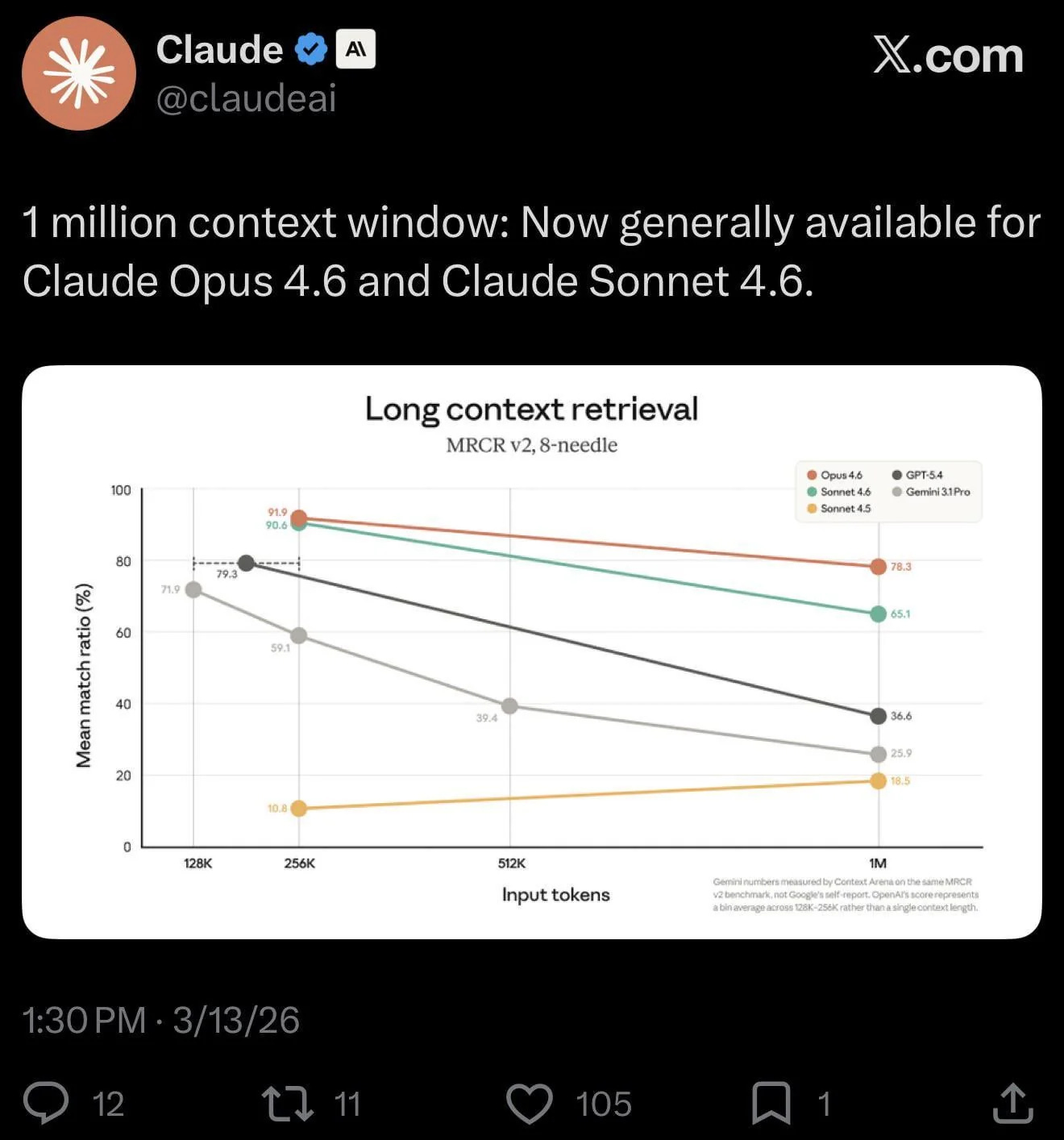This screenshot has height=1140, width=1064.
Task: Click the 78.3 data point at 1M tokens
Action: [877, 568]
